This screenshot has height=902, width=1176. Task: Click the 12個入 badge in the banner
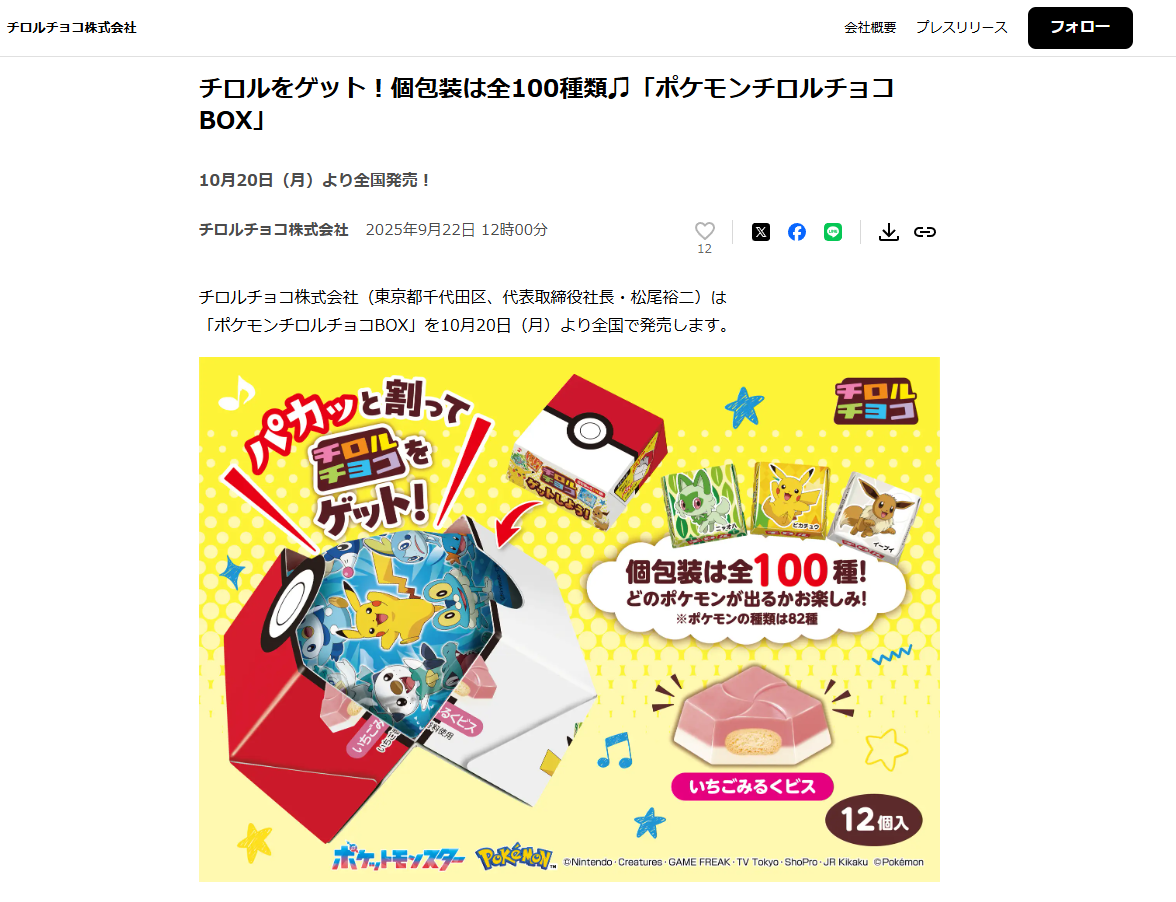point(874,820)
